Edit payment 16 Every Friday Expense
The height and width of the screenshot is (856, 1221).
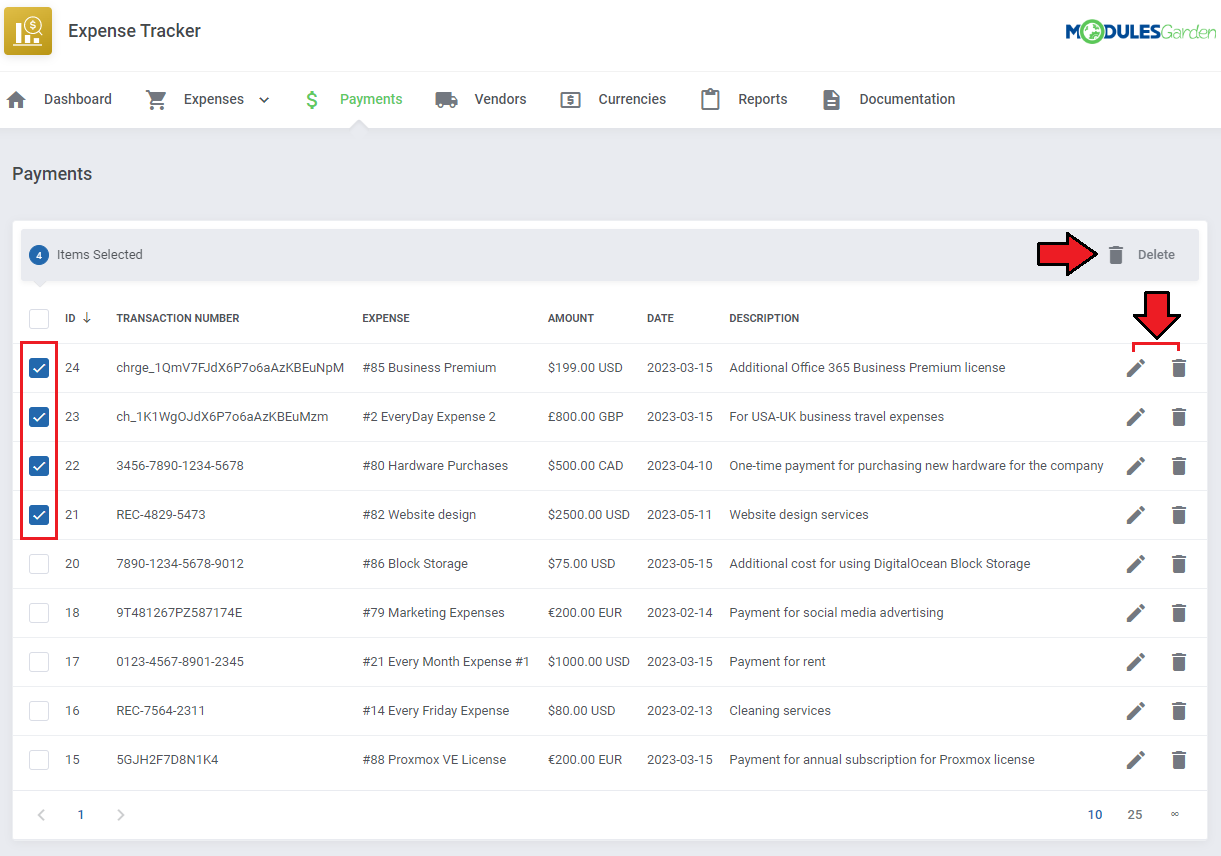(x=1135, y=711)
